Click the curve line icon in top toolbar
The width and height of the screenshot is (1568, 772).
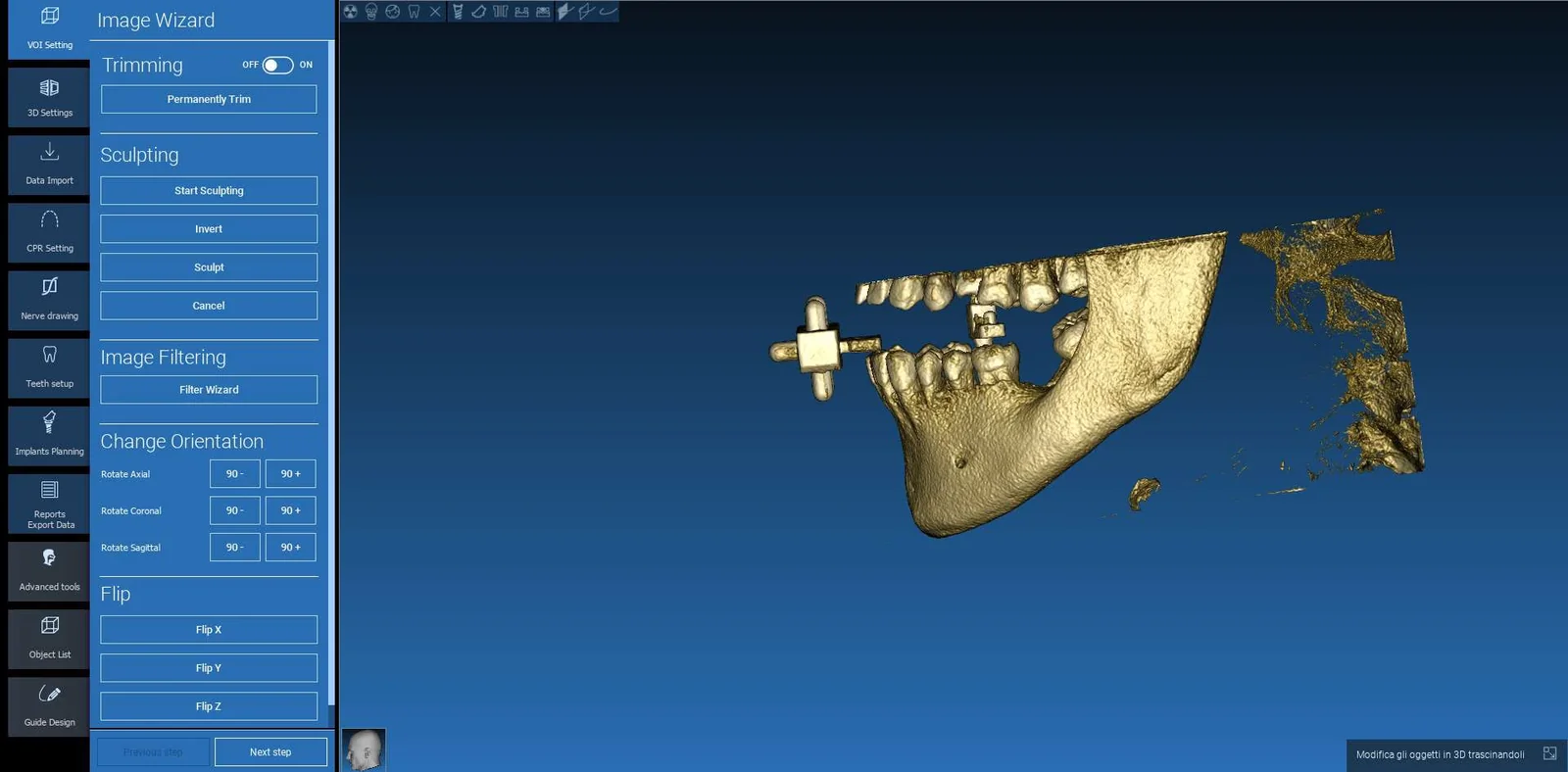click(609, 12)
